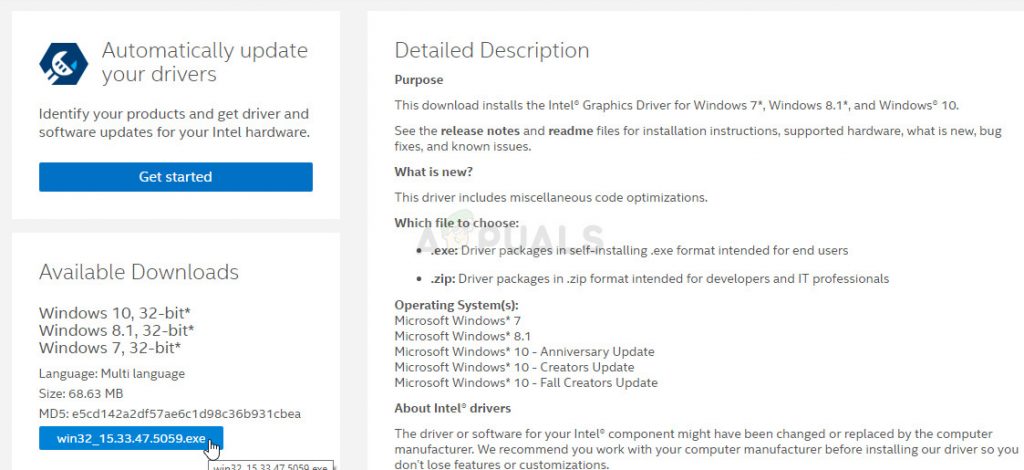Click the driver update hexagon icon
This screenshot has width=1024, height=470.
click(x=64, y=64)
